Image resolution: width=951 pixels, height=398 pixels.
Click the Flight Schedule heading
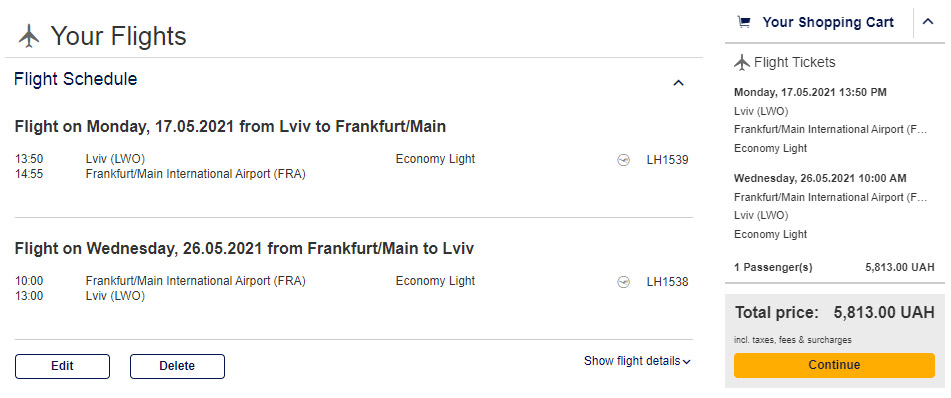click(76, 79)
